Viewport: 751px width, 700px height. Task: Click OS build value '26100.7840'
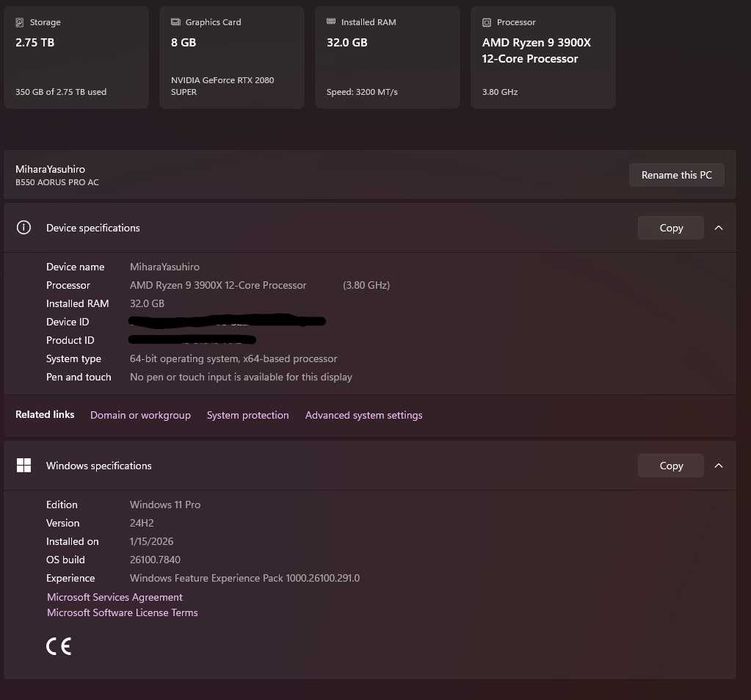click(155, 560)
